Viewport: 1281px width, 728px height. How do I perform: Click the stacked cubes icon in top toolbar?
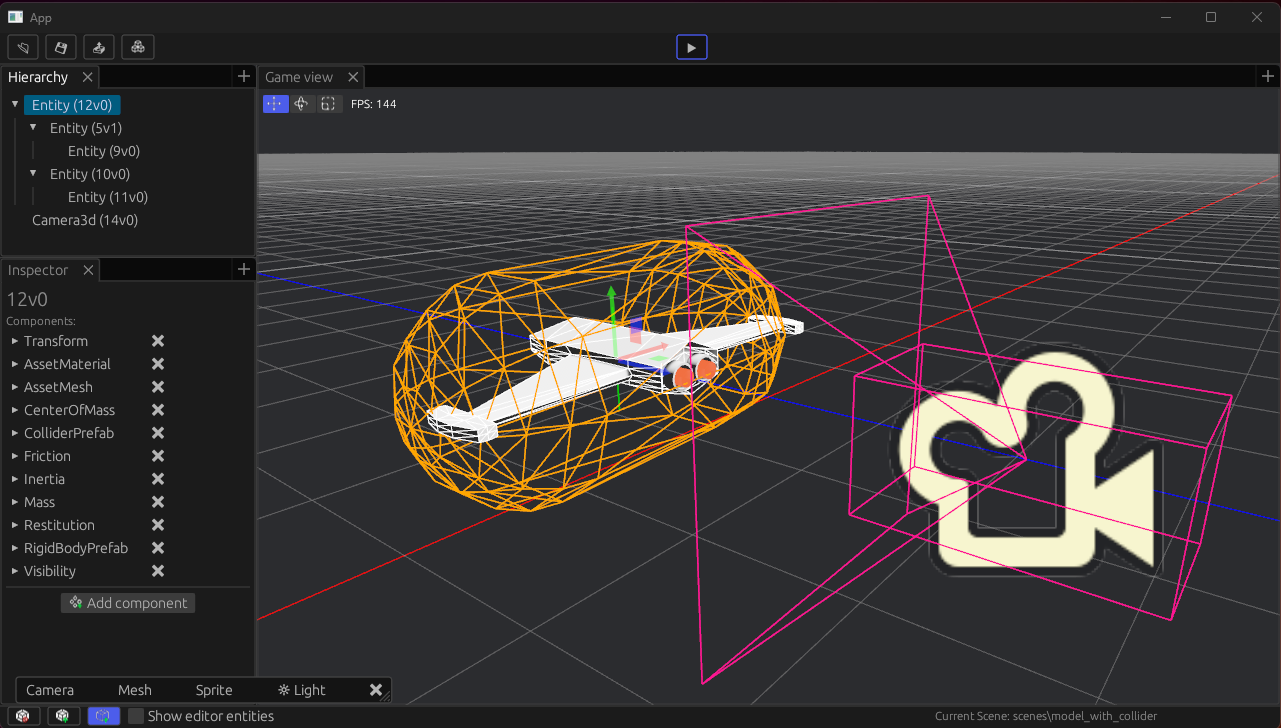coord(138,47)
